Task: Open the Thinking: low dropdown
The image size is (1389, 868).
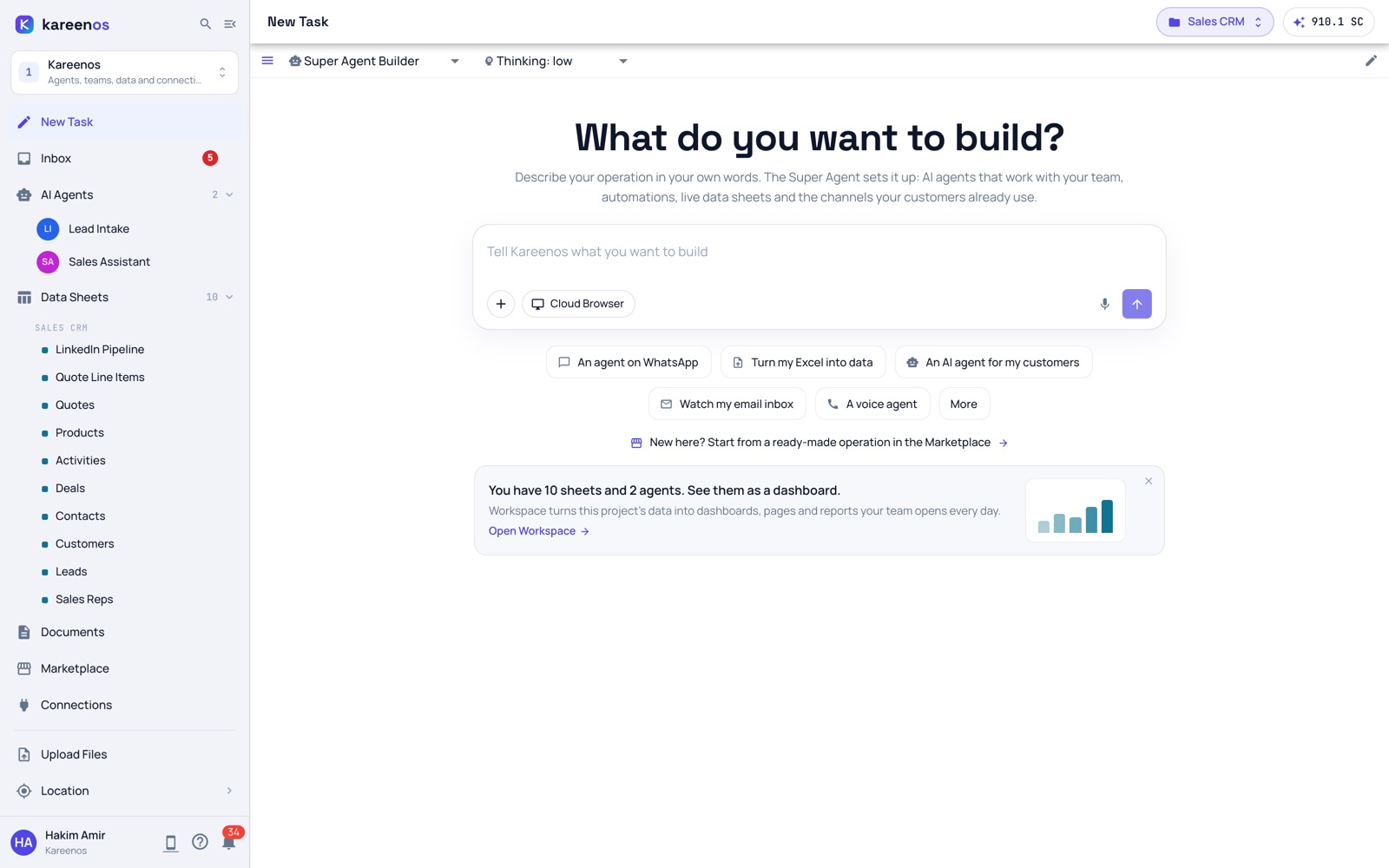Action: pyautogui.click(x=556, y=62)
